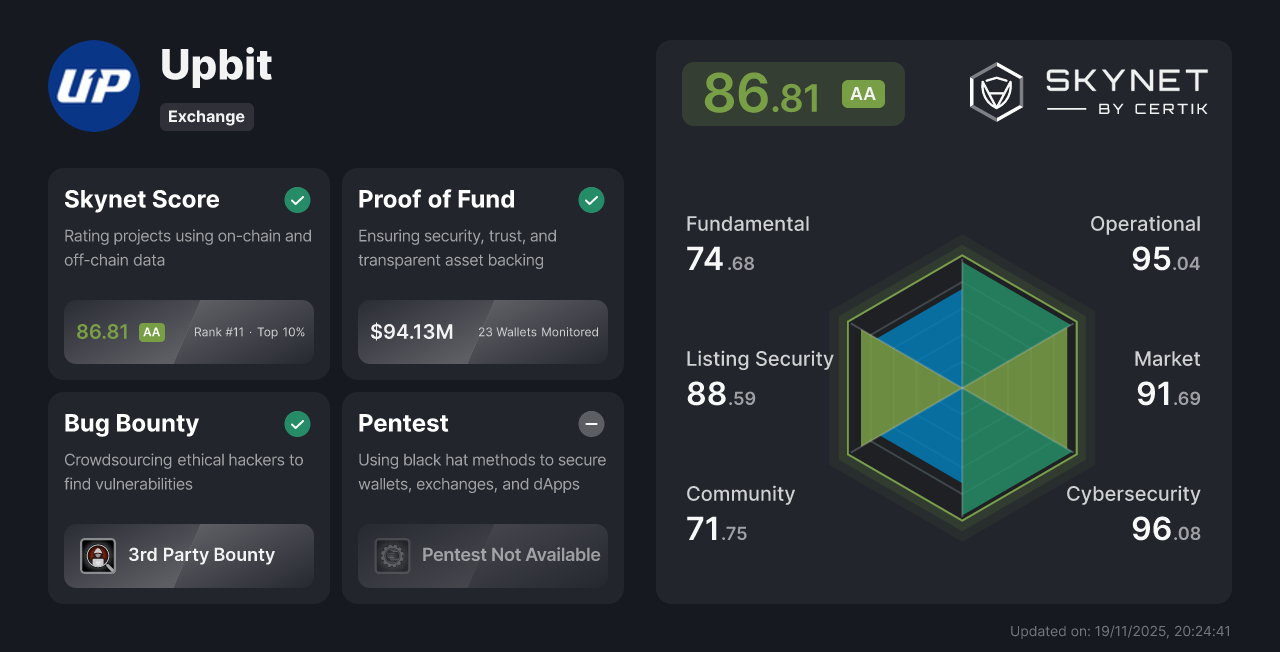Click the AA rating badge in the score banner
The image size is (1280, 652).
tap(863, 93)
